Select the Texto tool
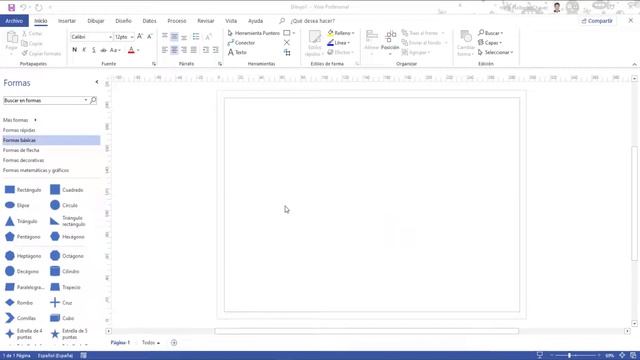Image resolution: width=640 pixels, height=360 pixels. click(x=237, y=52)
